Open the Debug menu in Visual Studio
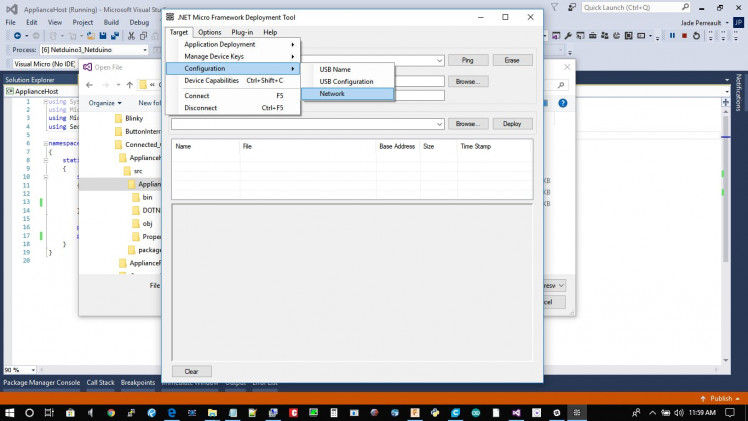Image resolution: width=748 pixels, height=421 pixels. (x=139, y=22)
